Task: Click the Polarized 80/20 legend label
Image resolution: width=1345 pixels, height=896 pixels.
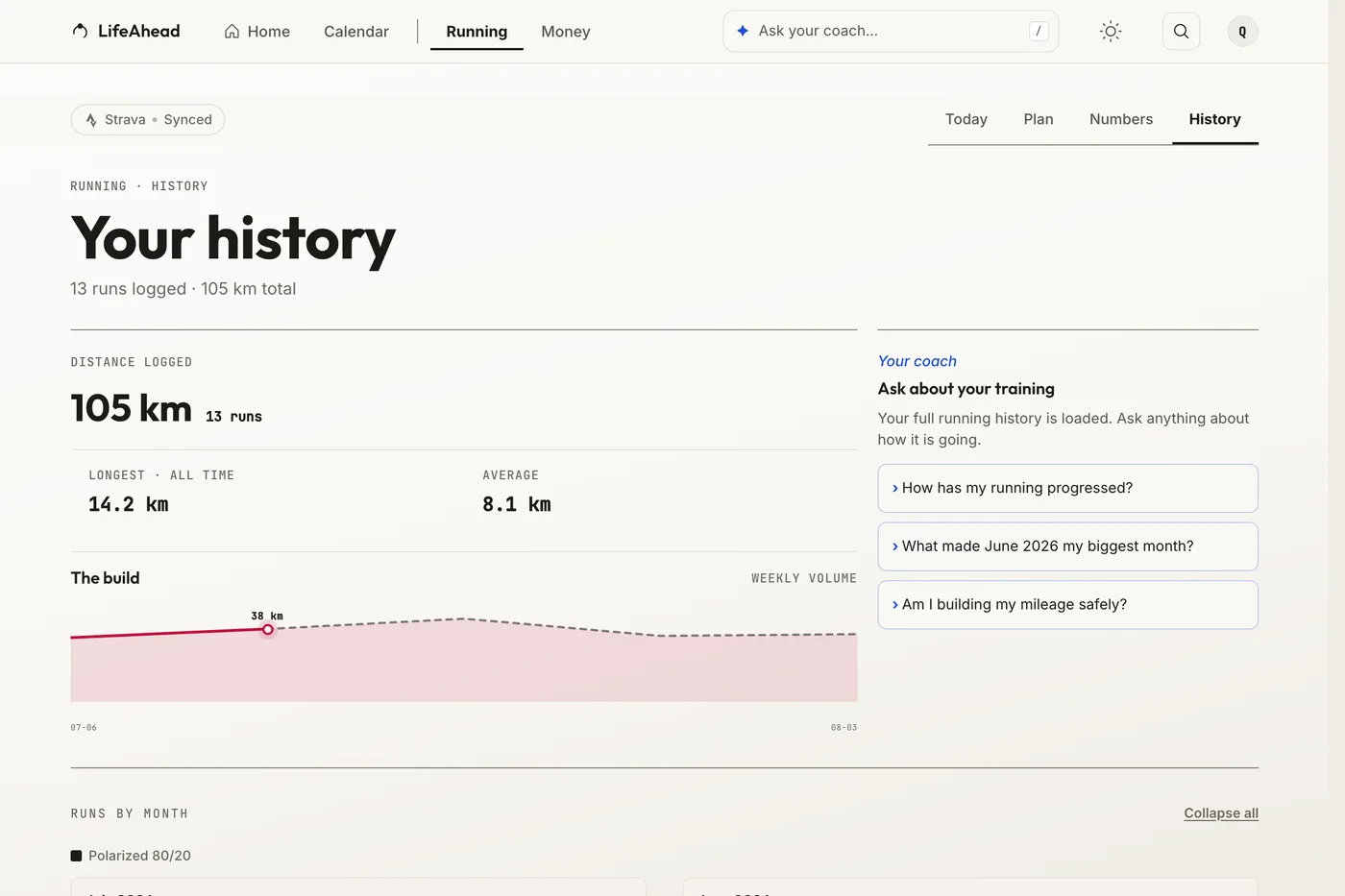Action: [x=139, y=856]
